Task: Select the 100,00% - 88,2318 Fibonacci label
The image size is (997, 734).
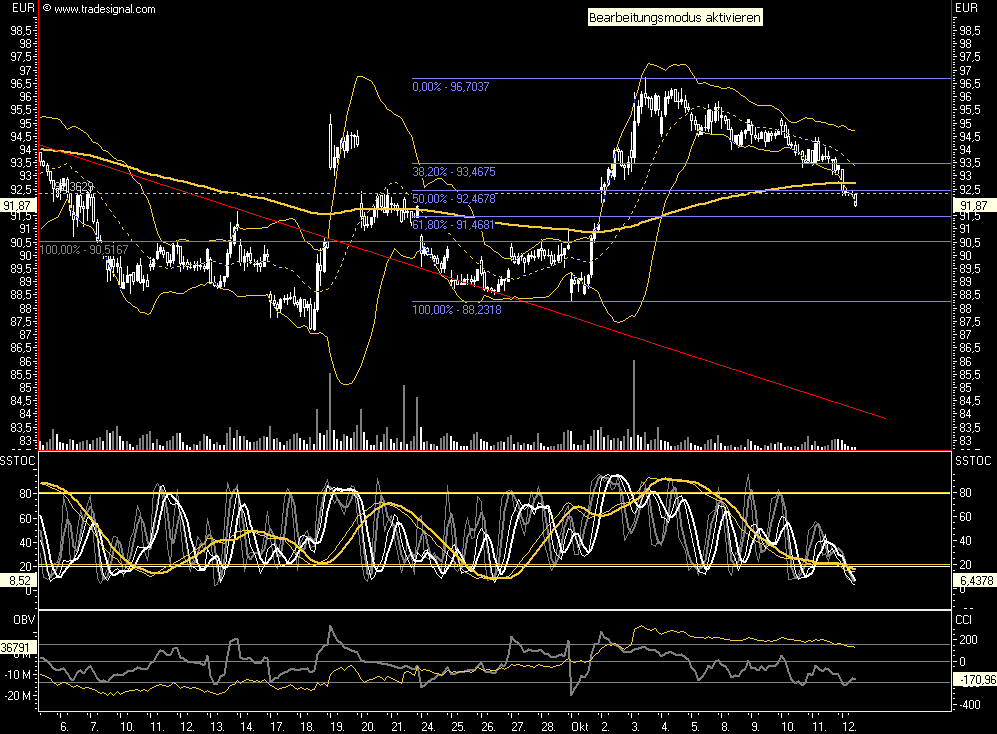Action: coord(456,310)
